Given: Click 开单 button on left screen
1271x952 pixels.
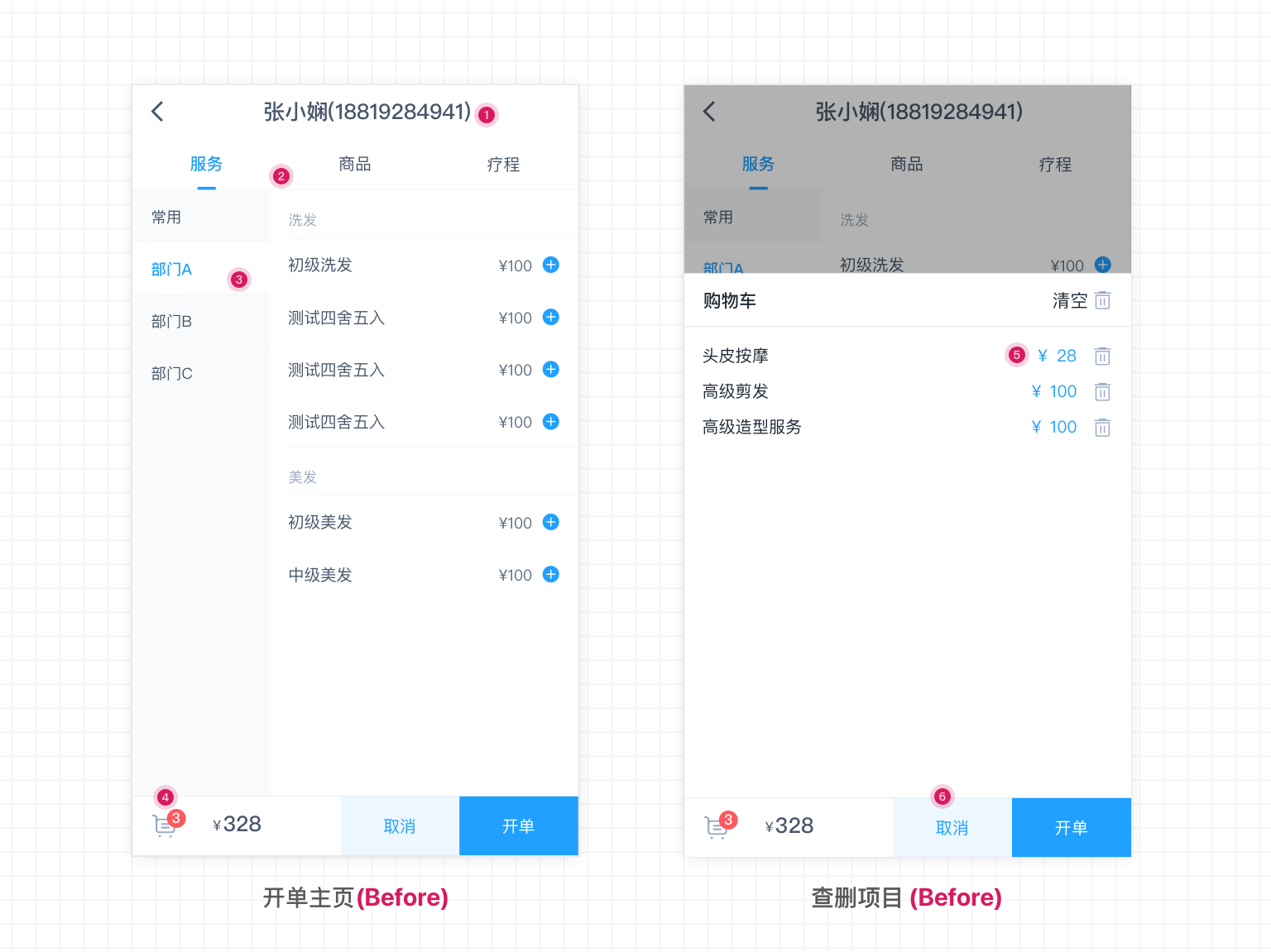Looking at the screenshot, I should pyautogui.click(x=519, y=825).
